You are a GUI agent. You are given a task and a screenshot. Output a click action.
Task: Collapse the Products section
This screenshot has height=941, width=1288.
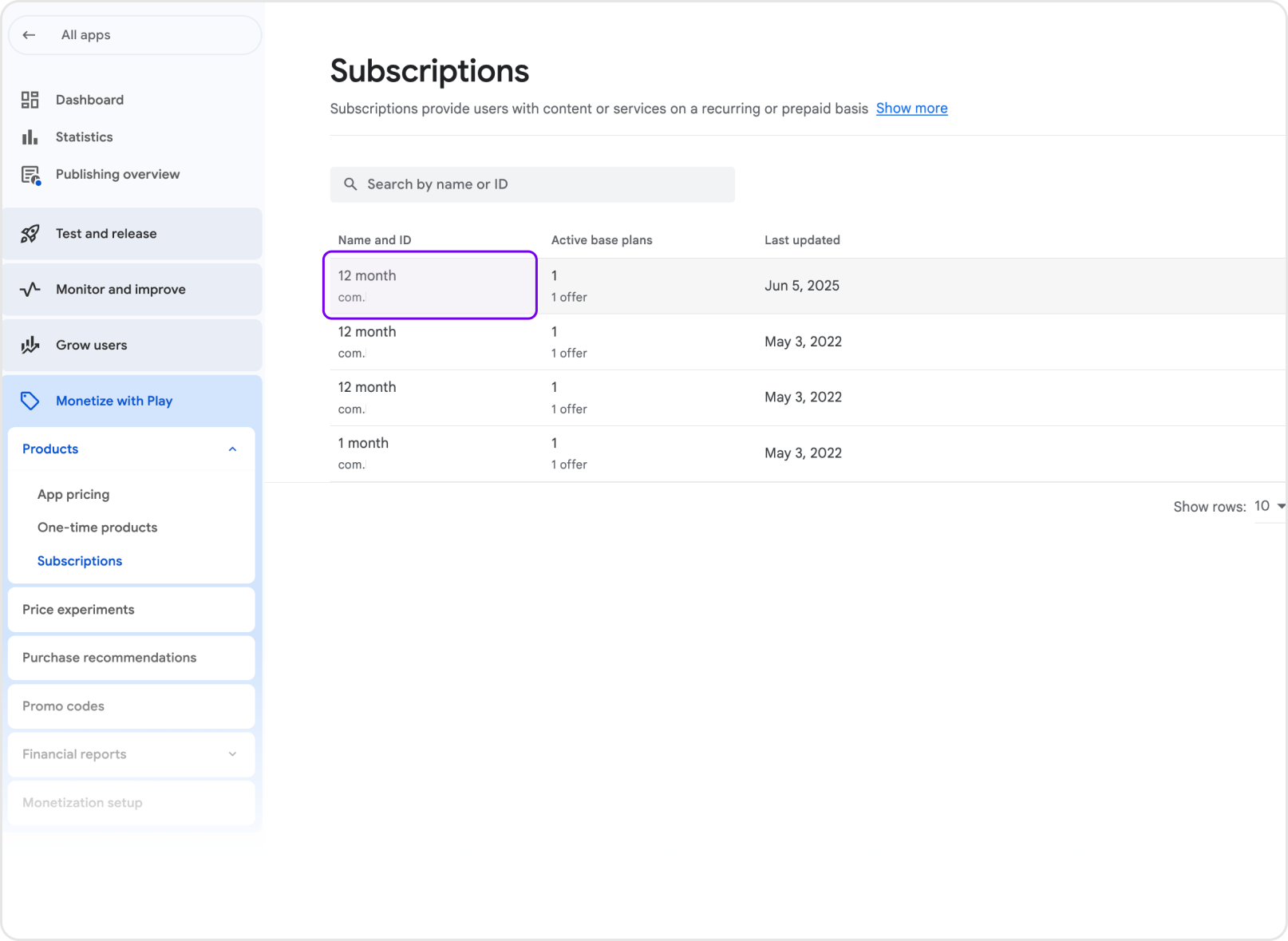pos(232,449)
